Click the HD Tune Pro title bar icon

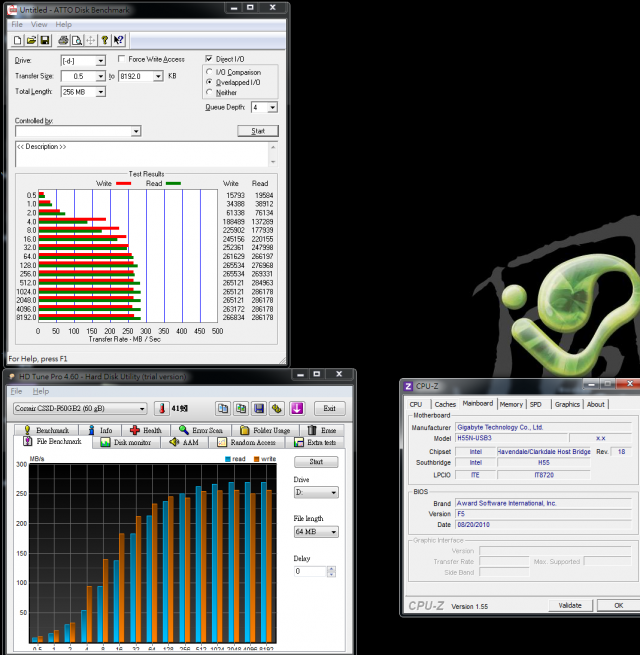point(12,377)
